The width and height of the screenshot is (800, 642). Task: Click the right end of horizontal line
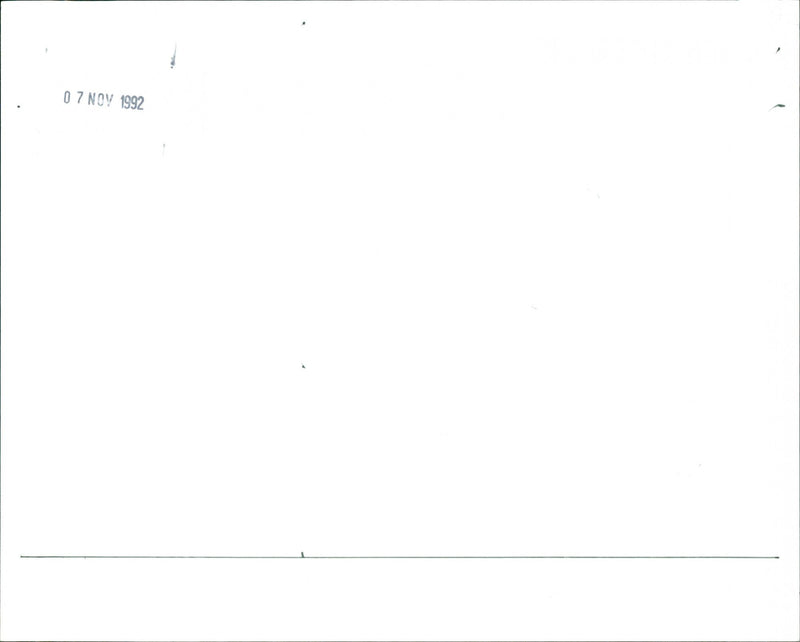[778, 557]
